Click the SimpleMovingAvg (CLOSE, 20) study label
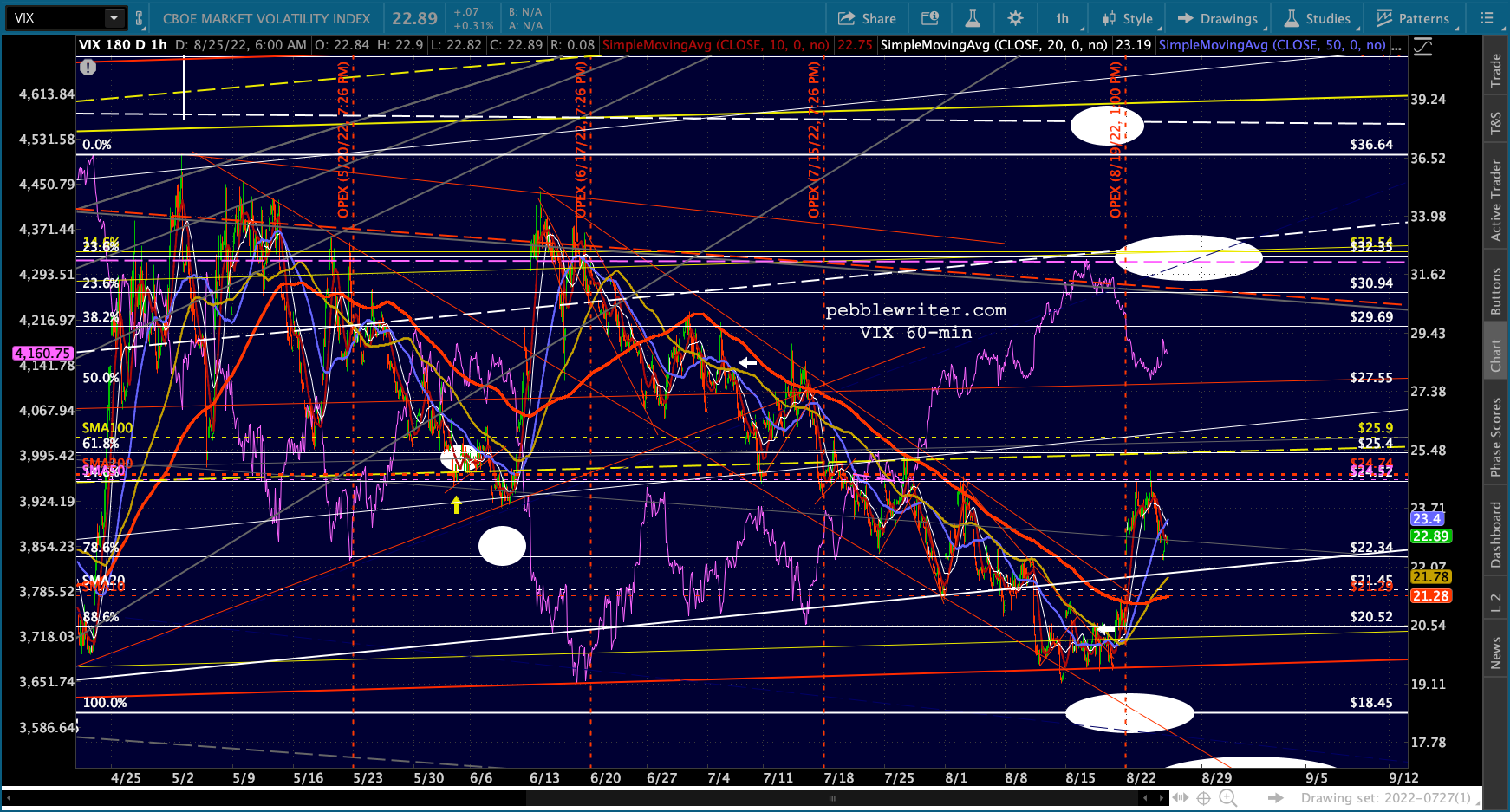1510x812 pixels. 993,45
